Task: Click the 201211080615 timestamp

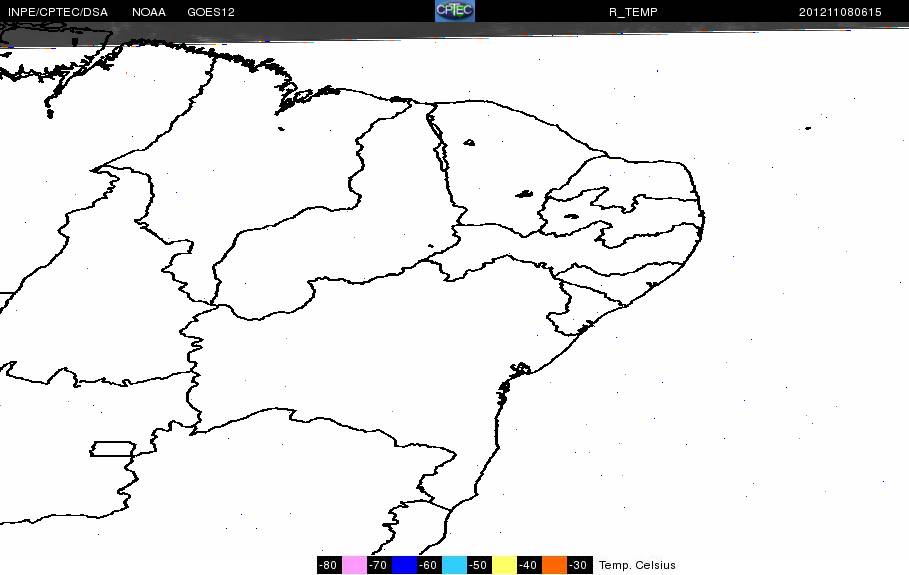Action: (840, 12)
